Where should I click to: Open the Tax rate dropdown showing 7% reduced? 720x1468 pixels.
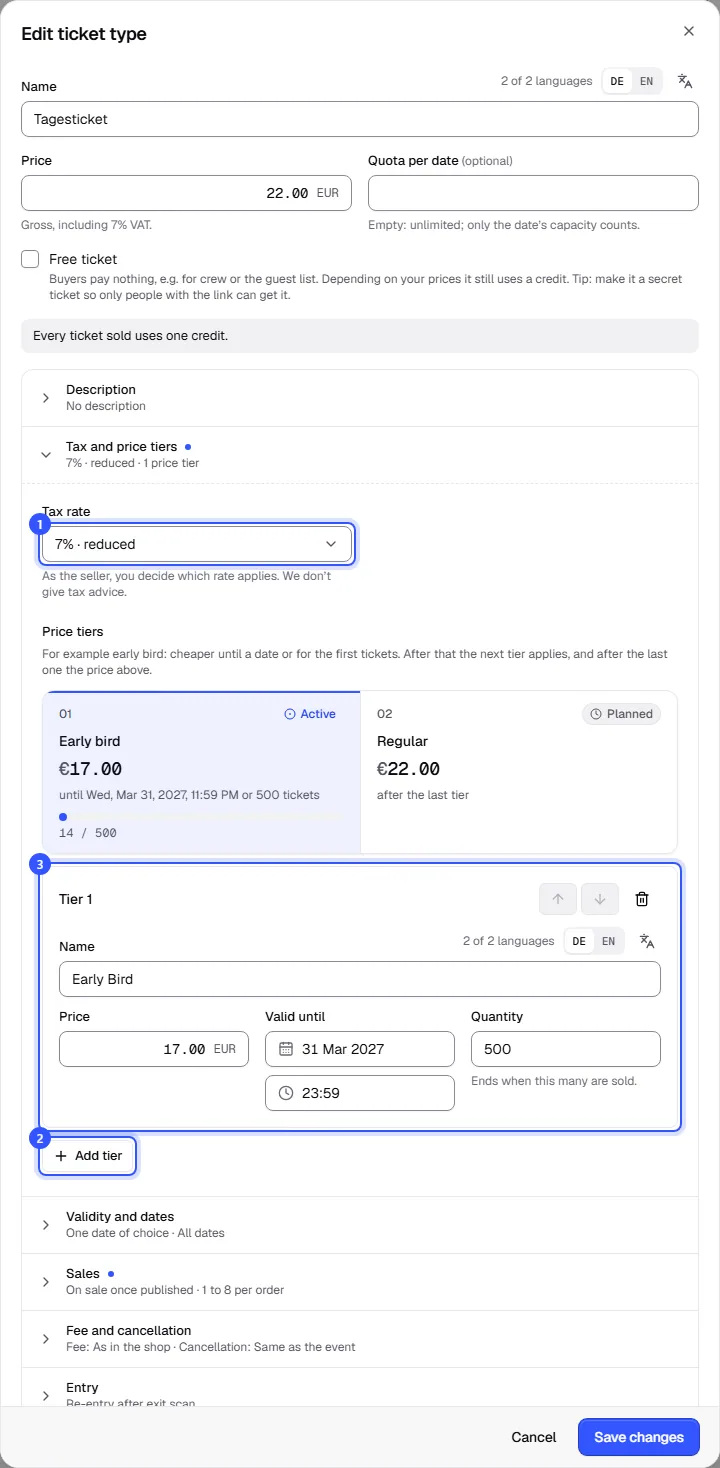[x=196, y=544]
